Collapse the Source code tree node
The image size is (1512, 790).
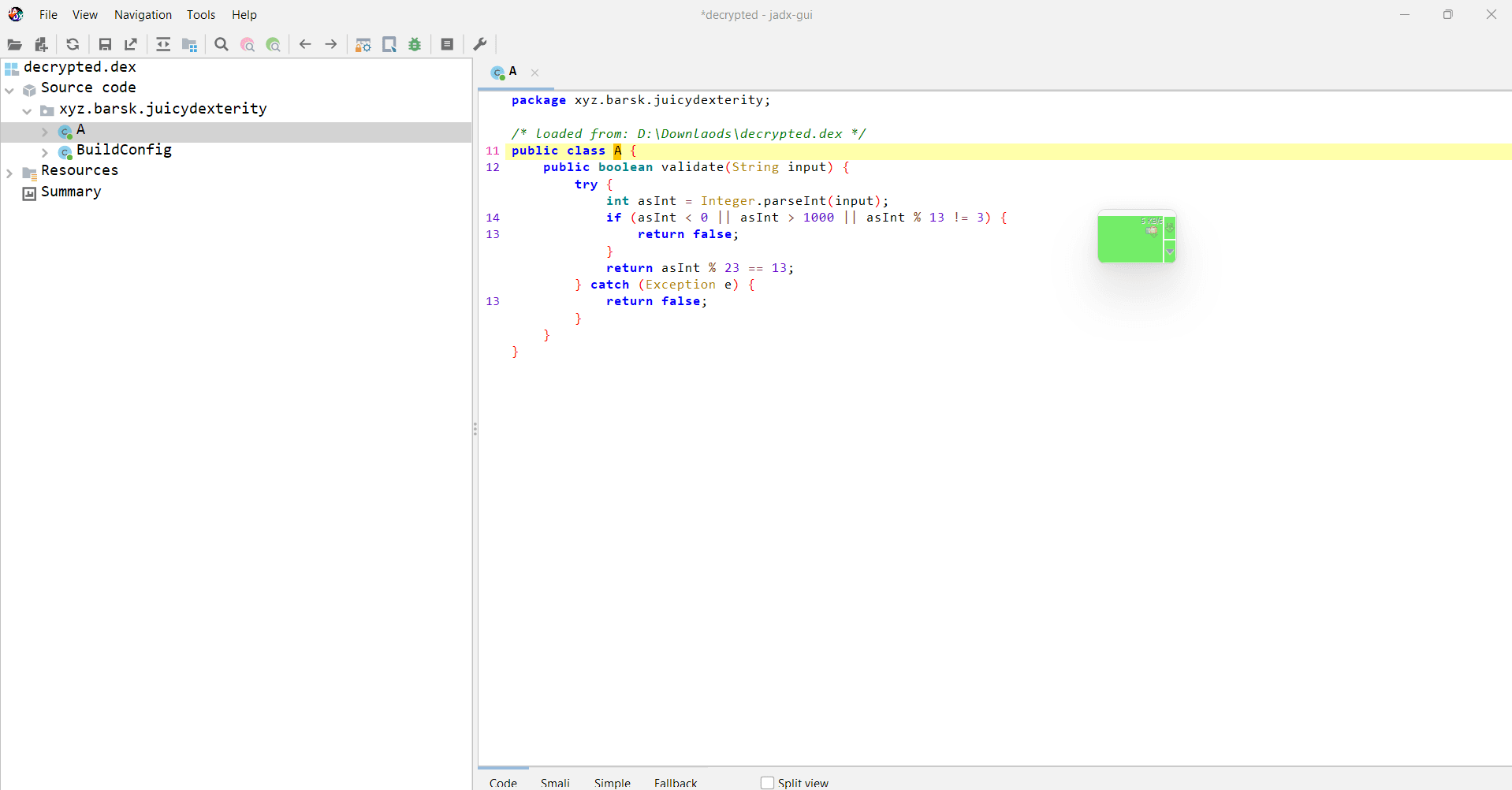(9, 90)
